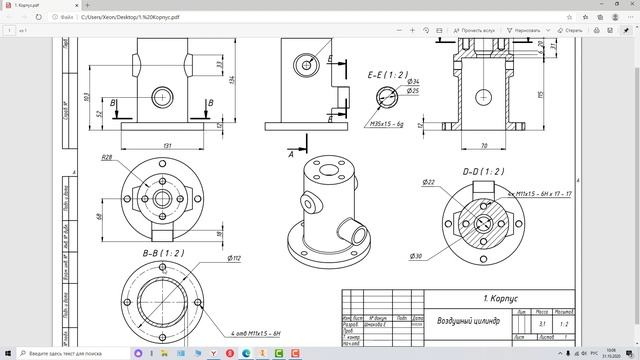Click the '4 отв M11x1.5 - 6H' callout

pyautogui.click(x=256, y=333)
